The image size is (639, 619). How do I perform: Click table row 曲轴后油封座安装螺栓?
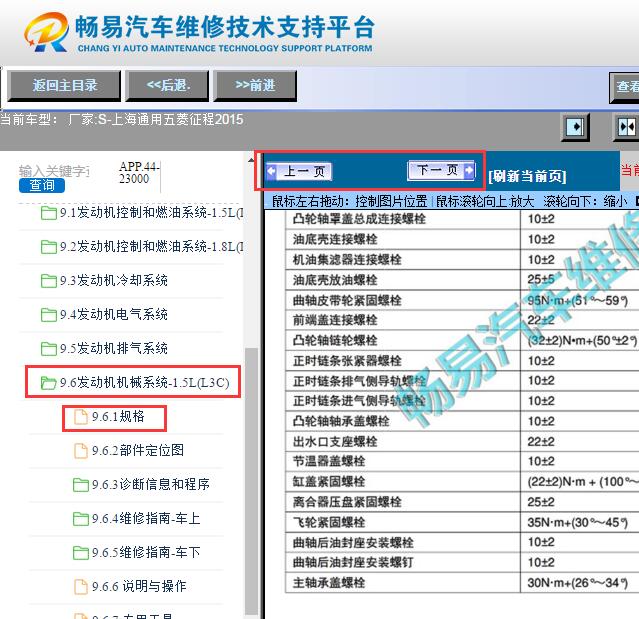[462, 542]
